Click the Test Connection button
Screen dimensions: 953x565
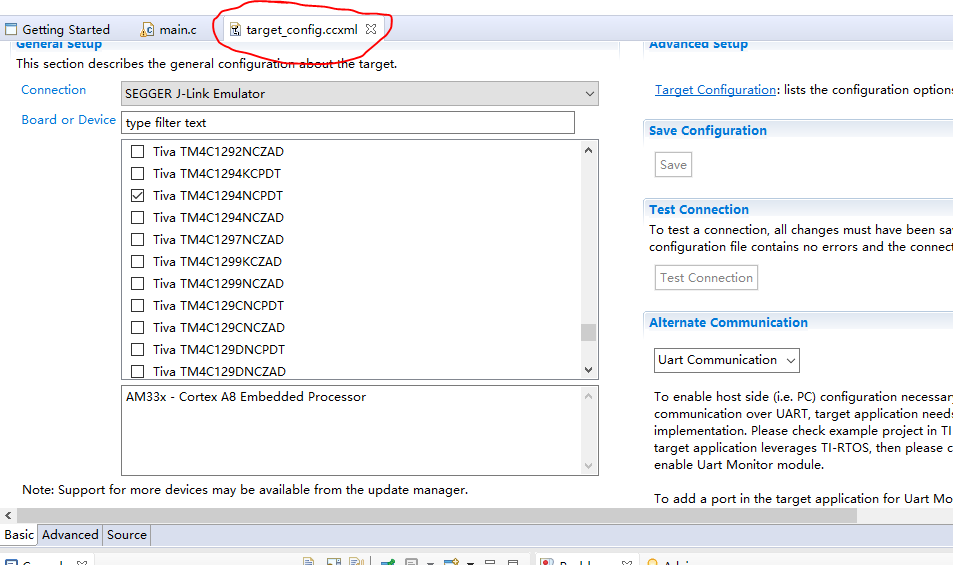[x=706, y=278]
